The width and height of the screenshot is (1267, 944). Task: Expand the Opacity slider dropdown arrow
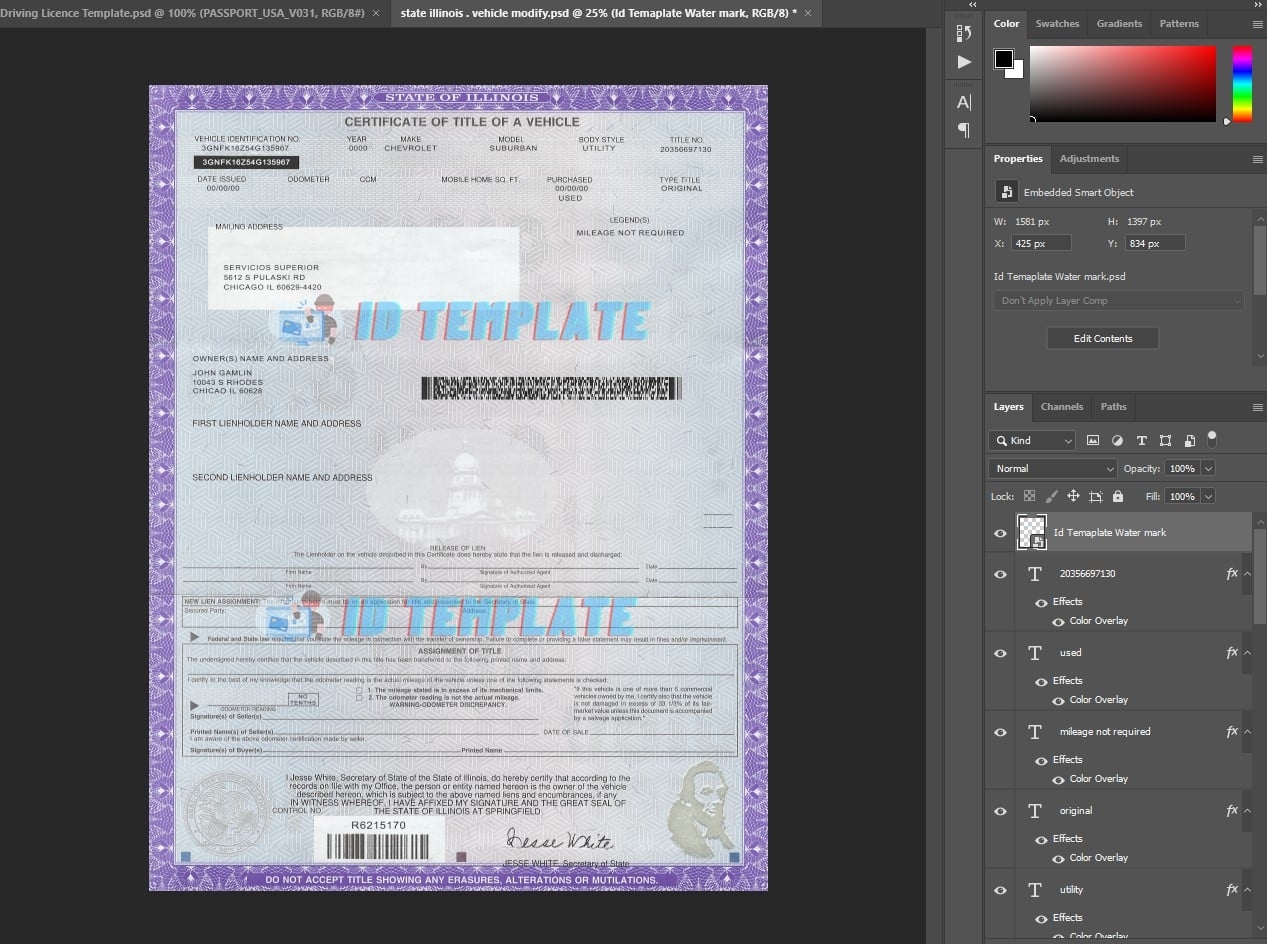point(1208,468)
